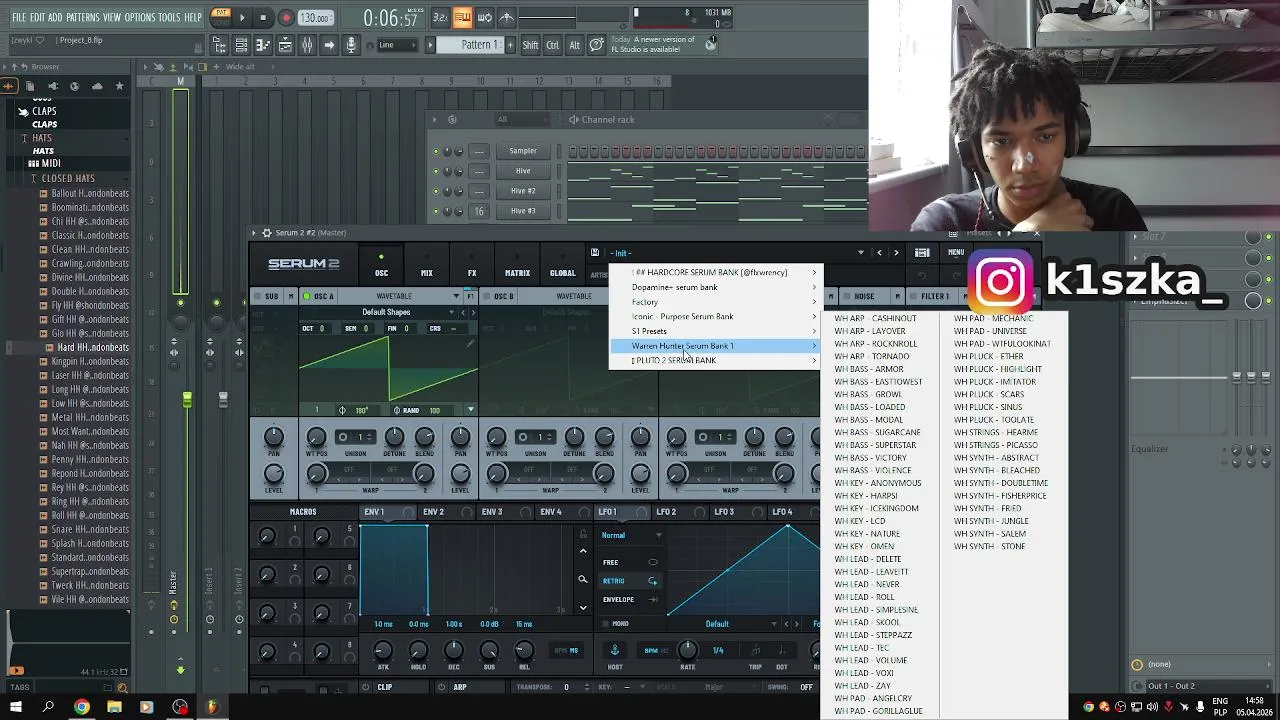The image size is (1280, 720).
Task: Start playback with the transport Play button
Action: [x=242, y=17]
